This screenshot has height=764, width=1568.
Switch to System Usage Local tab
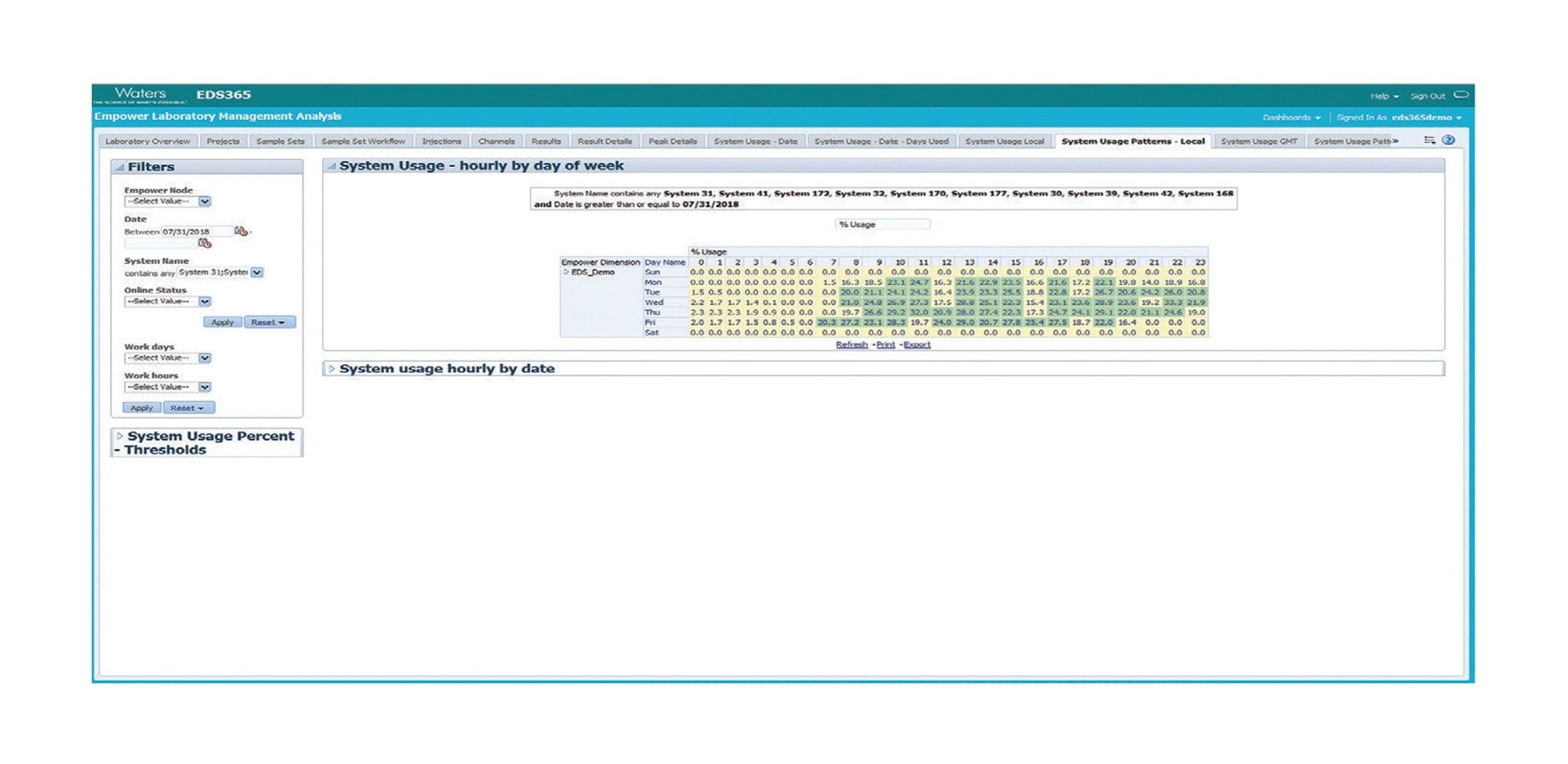click(1004, 141)
